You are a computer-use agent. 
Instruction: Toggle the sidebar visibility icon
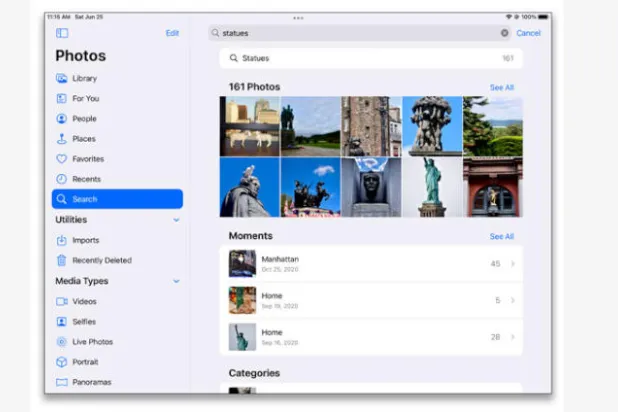(x=62, y=33)
